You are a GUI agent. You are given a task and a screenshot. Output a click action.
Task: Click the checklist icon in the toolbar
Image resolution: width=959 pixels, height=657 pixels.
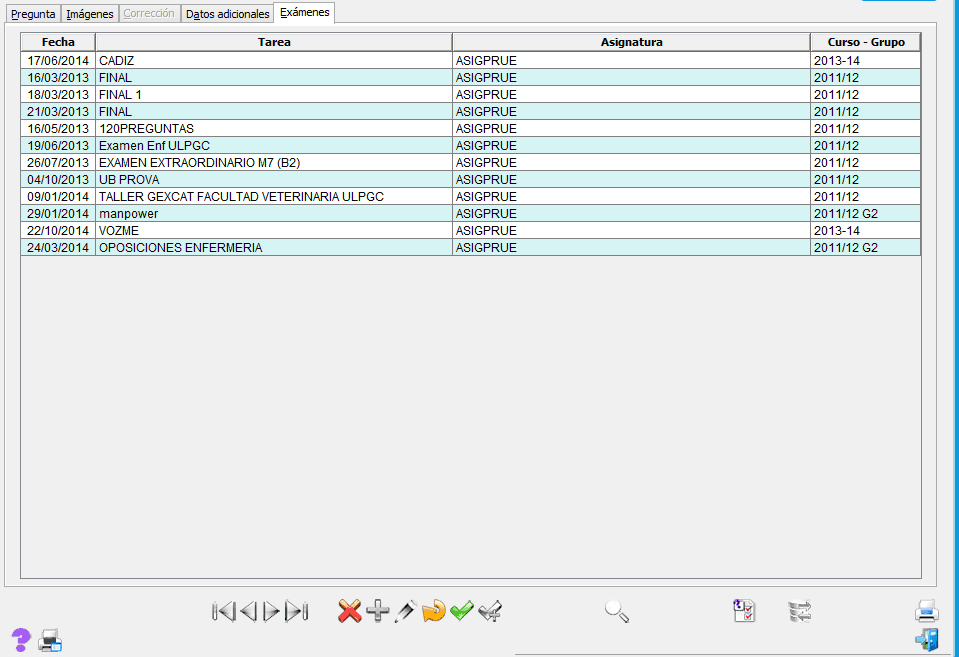click(x=744, y=611)
